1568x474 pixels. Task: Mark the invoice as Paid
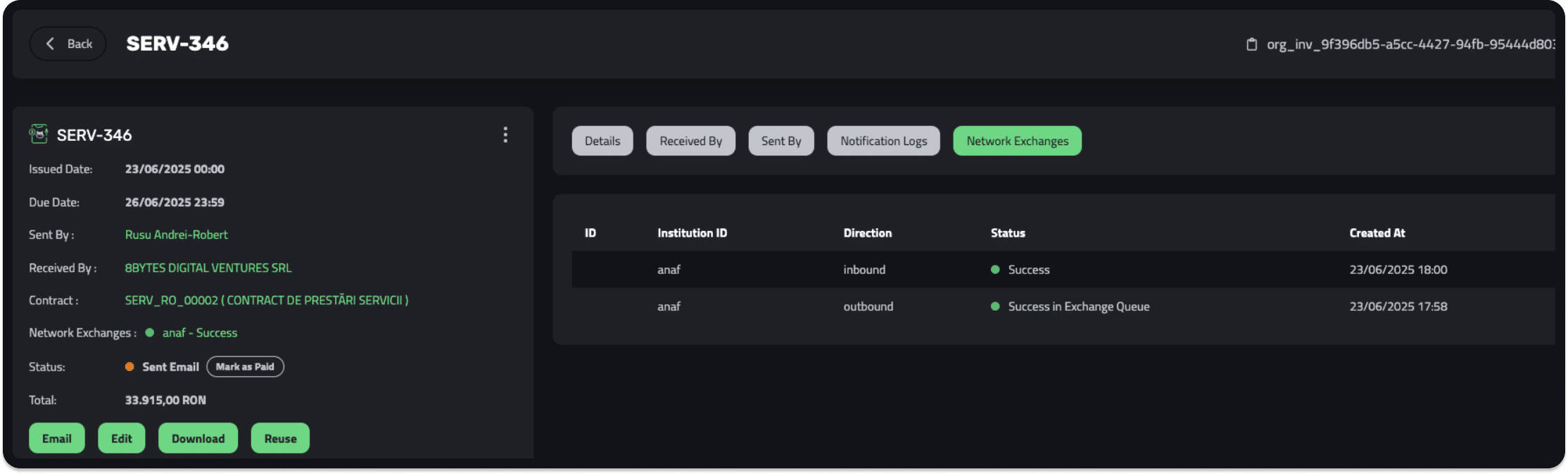(245, 366)
